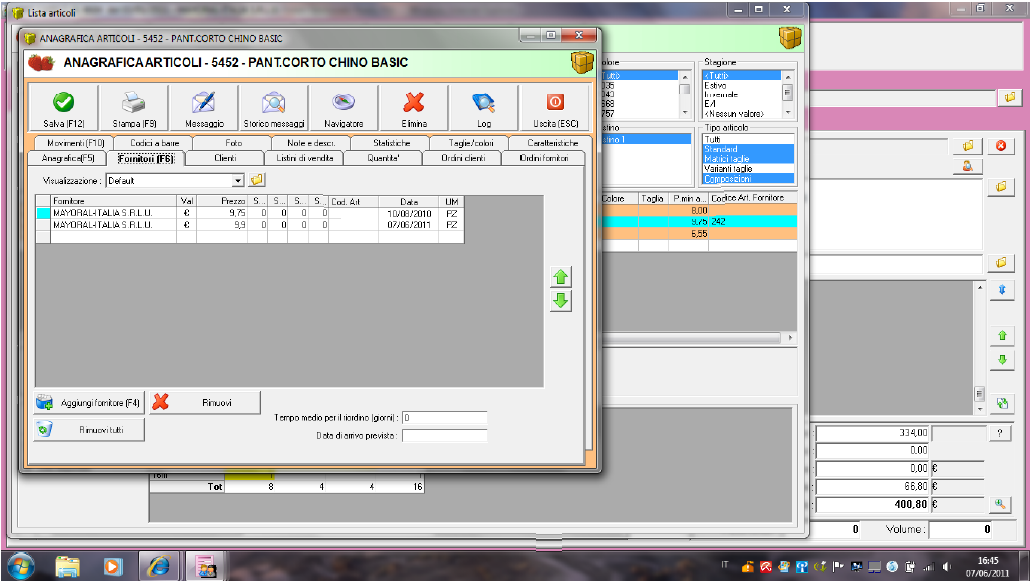Viewport: 1034px width, 581px height.
Task: Click the Elimina red X toolbar button
Action: 413,107
